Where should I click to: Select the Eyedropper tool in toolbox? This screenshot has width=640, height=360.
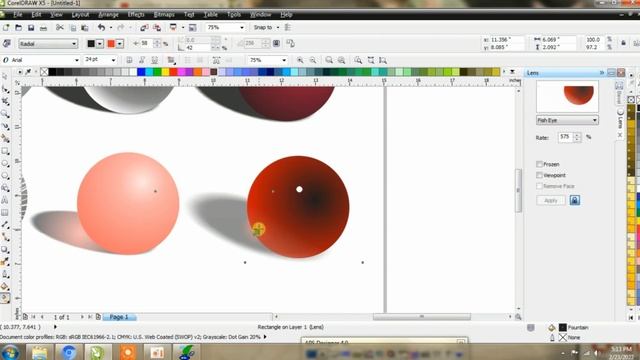click(x=5, y=262)
